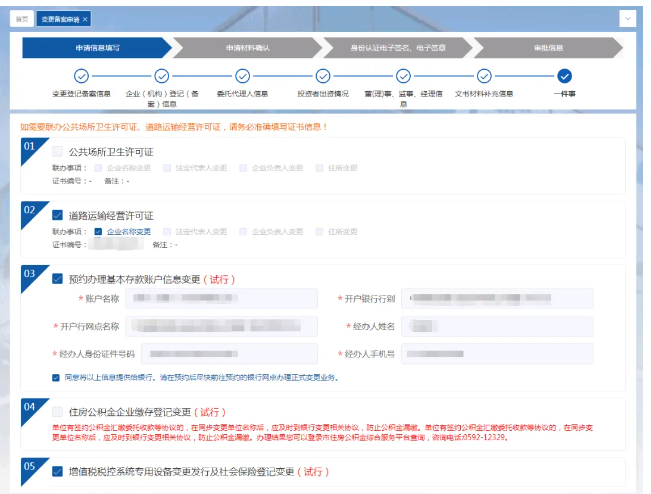Open the 申请材料确认 stage
Image resolution: width=651 pixels, height=494 pixels.
tap(246, 47)
